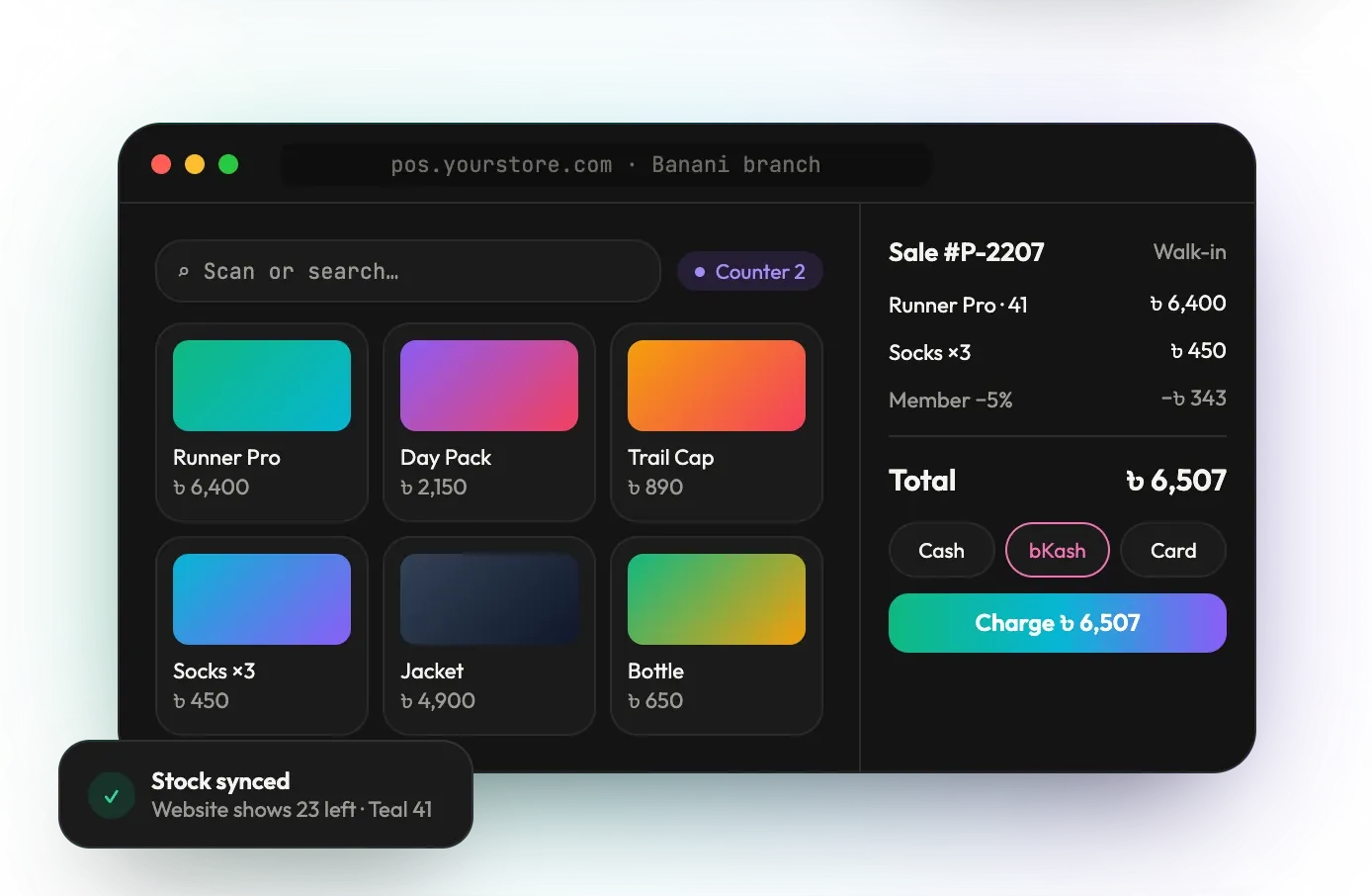Click the green checkmark icon in Stock synced toast
The height and width of the screenshot is (896, 1372).
point(112,795)
